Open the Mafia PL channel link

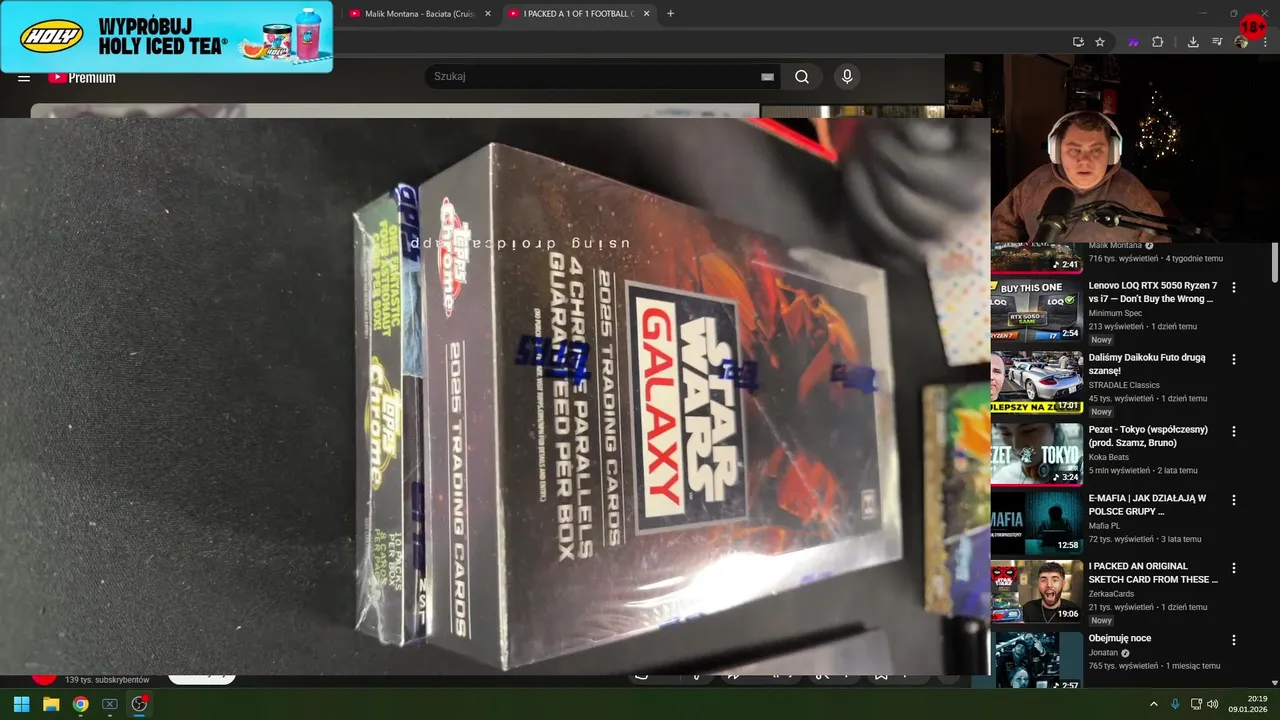[x=1104, y=525]
